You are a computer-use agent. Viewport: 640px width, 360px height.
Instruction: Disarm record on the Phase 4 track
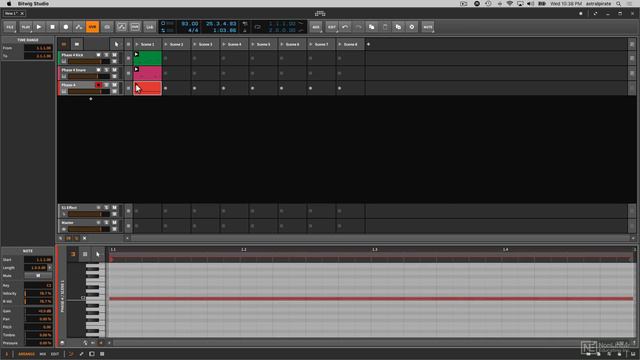coord(98,85)
